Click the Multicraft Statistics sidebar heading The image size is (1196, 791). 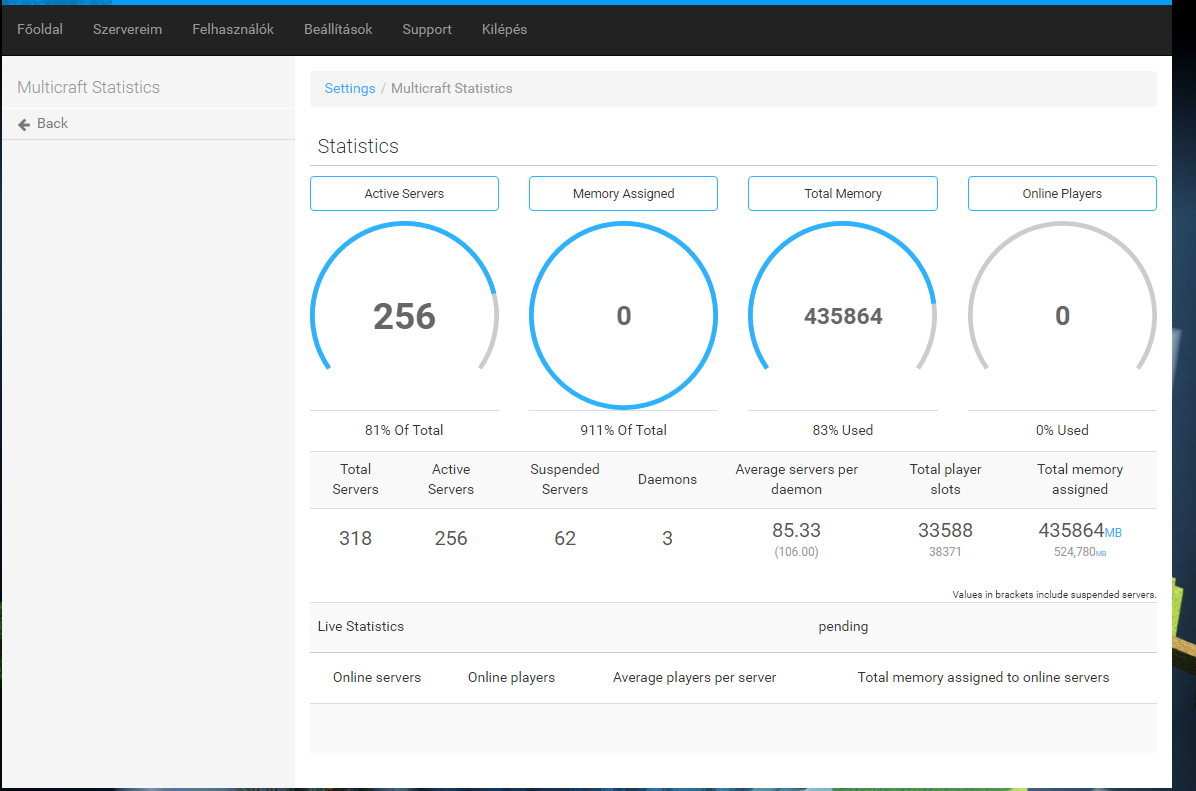88,87
